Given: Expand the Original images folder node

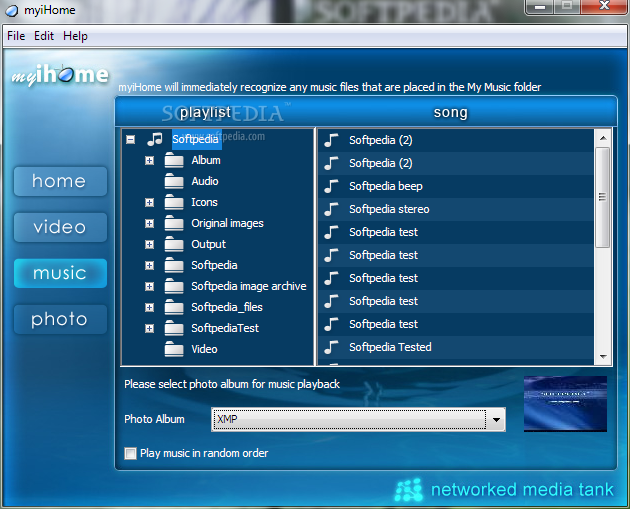Looking at the screenshot, I should pos(149,223).
